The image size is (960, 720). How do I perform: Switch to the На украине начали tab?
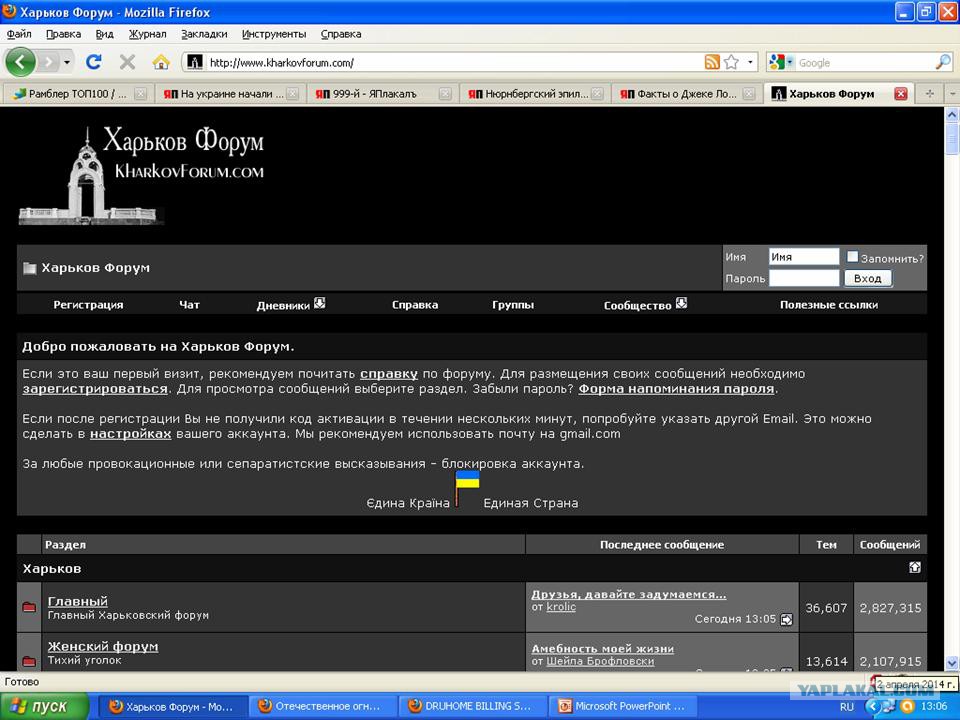pos(230,94)
